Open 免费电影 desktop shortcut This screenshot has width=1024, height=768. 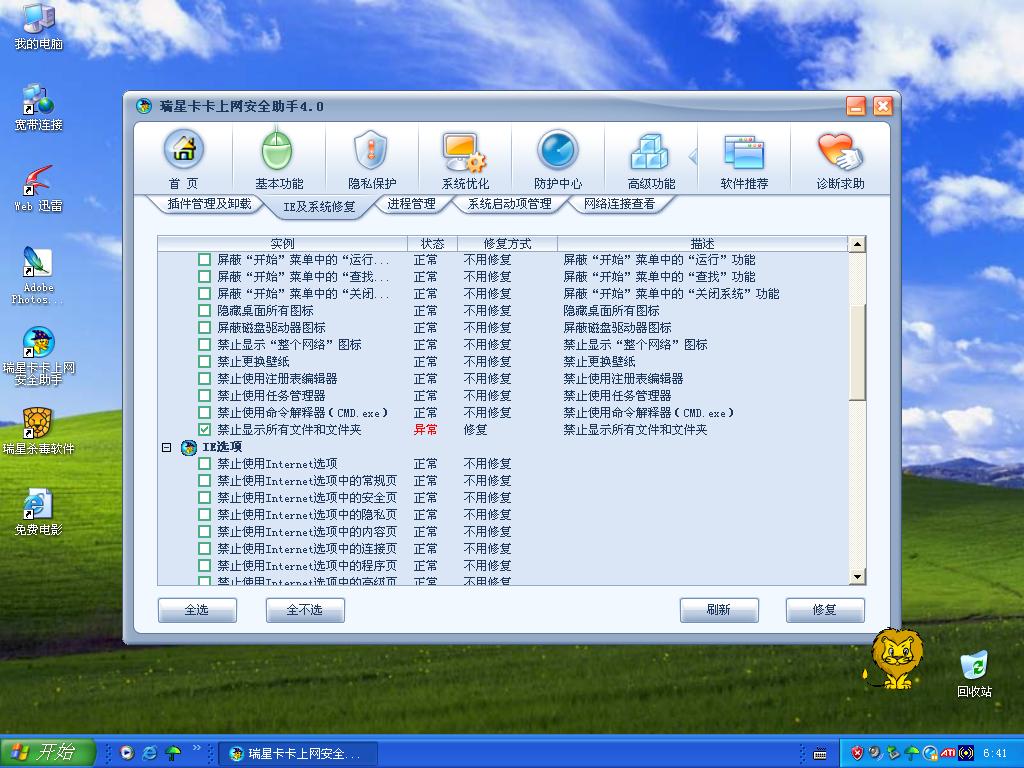pyautogui.click(x=39, y=512)
